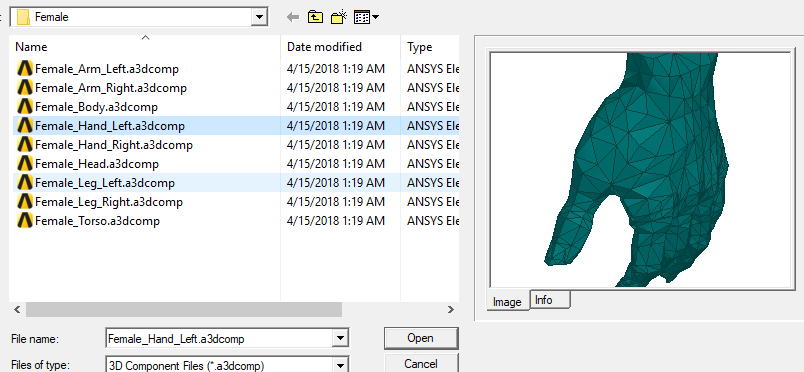Select Female_Hand_Right.a3dcomp file
Screen dimensions: 804x372
114,145
